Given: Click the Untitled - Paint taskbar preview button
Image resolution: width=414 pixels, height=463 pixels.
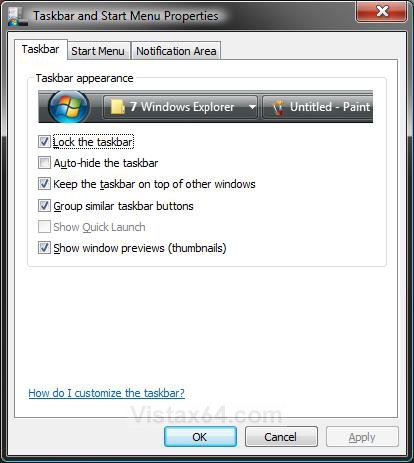Looking at the screenshot, I should 318,107.
